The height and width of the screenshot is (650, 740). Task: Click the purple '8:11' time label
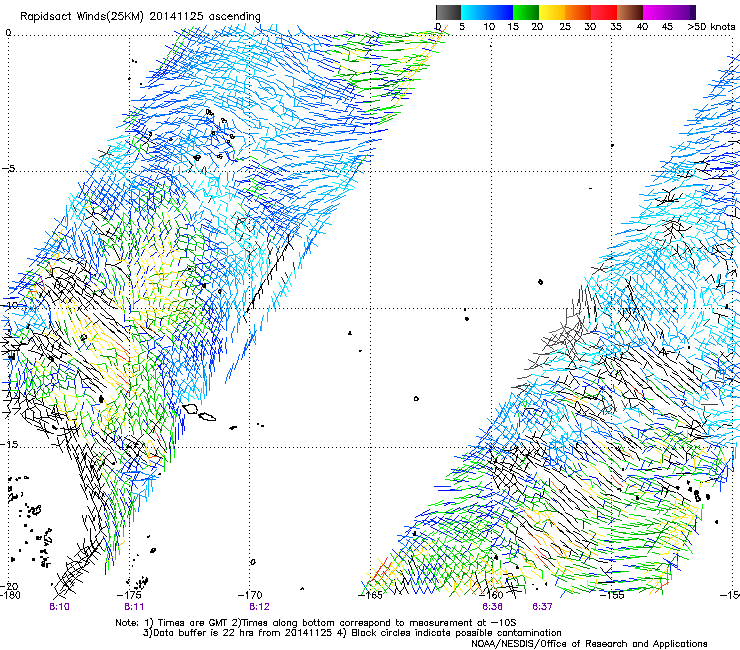click(x=134, y=607)
